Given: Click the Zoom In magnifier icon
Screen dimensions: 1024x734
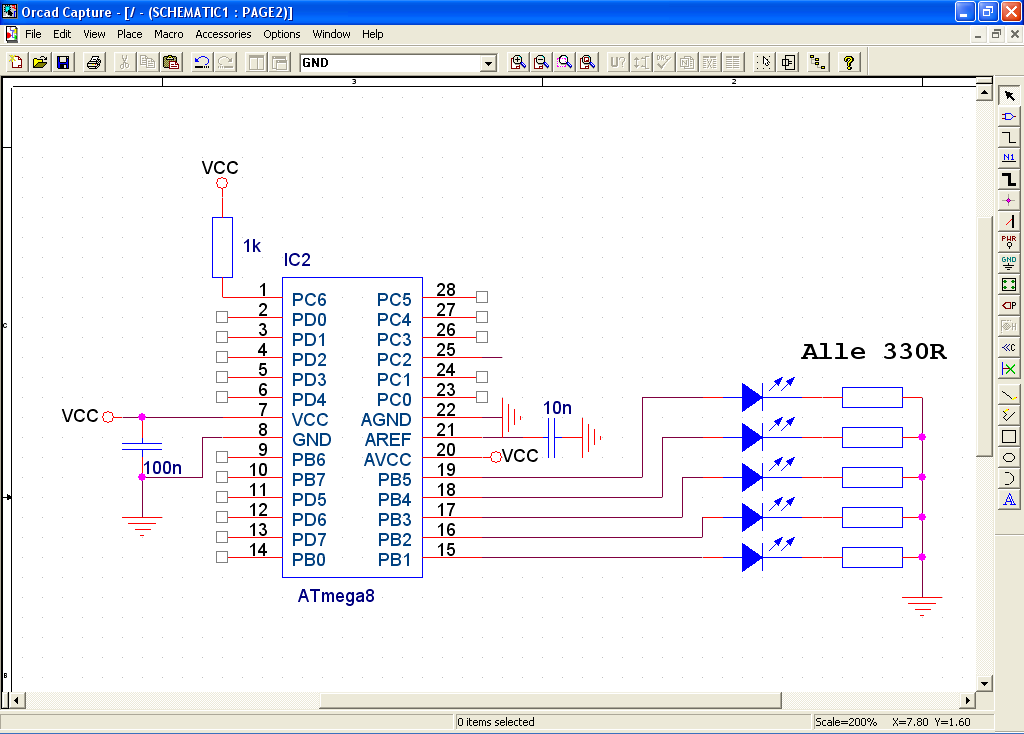Looking at the screenshot, I should [x=518, y=63].
